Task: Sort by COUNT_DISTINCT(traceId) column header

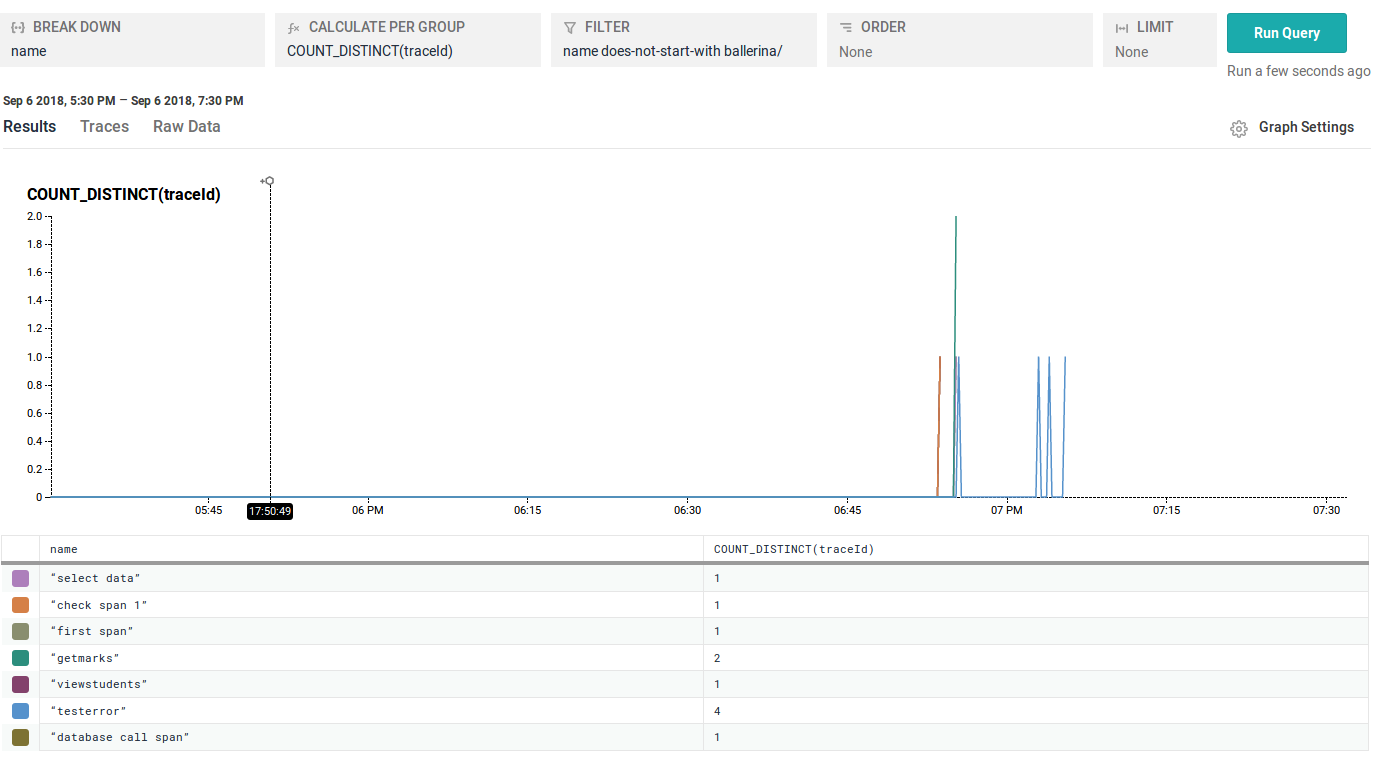Action: coord(1036,549)
